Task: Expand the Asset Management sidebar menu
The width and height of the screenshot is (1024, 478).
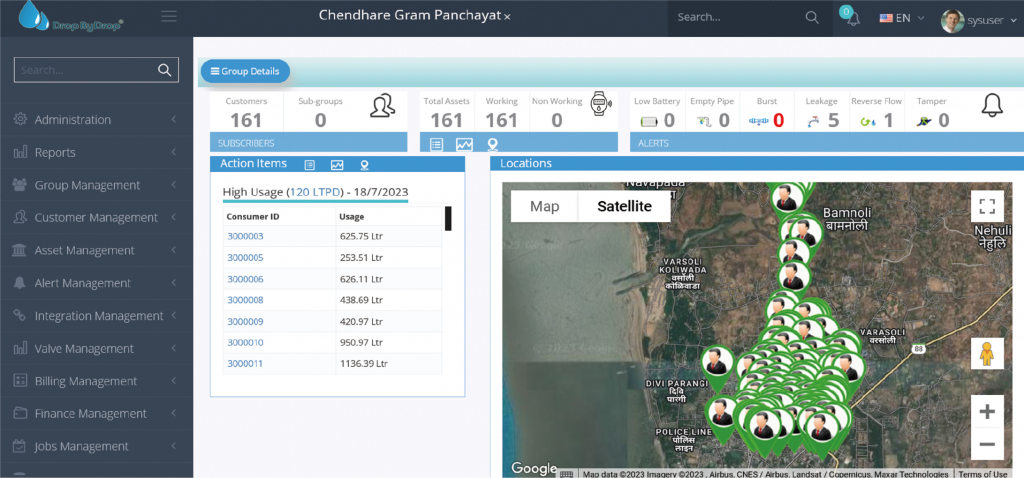Action: coord(84,250)
